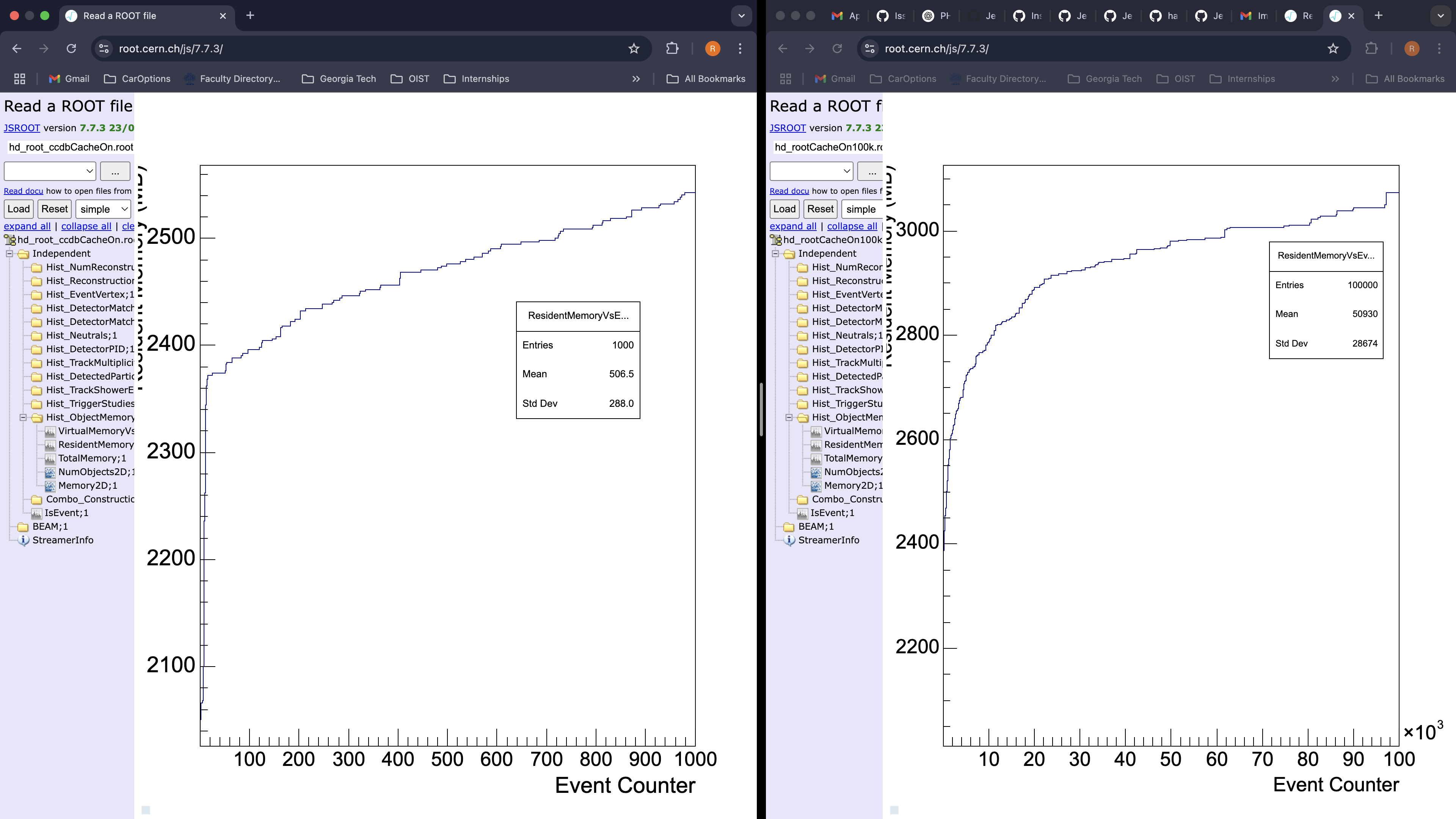Open site information icon in left address bar
The height and width of the screenshot is (819, 1456).
click(104, 49)
